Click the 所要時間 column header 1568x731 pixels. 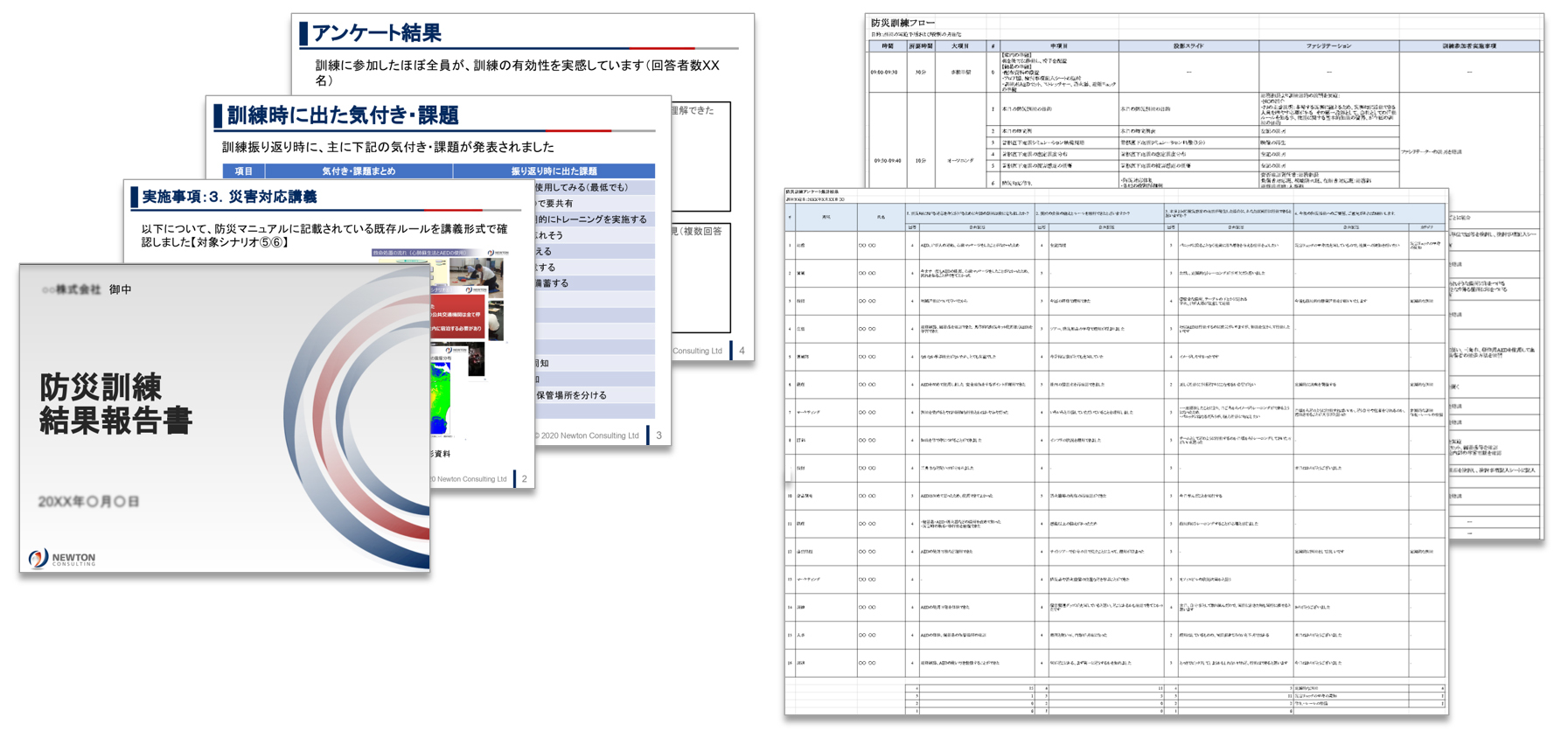[921, 45]
